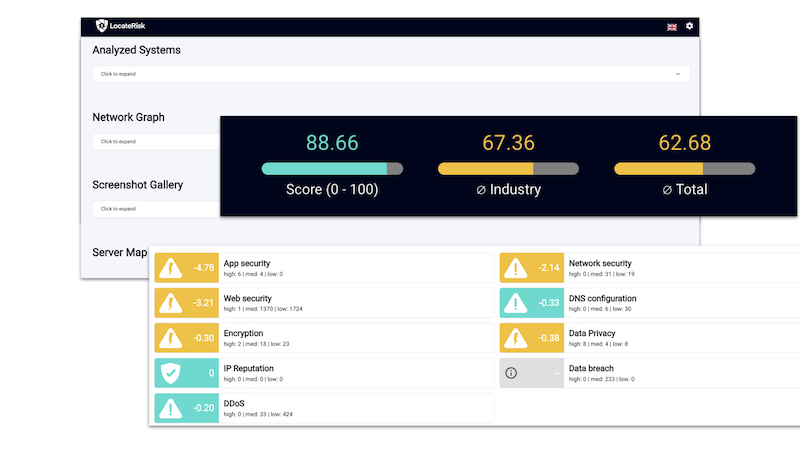
Task: Click the LocateRisk shield logo
Action: click(101, 26)
